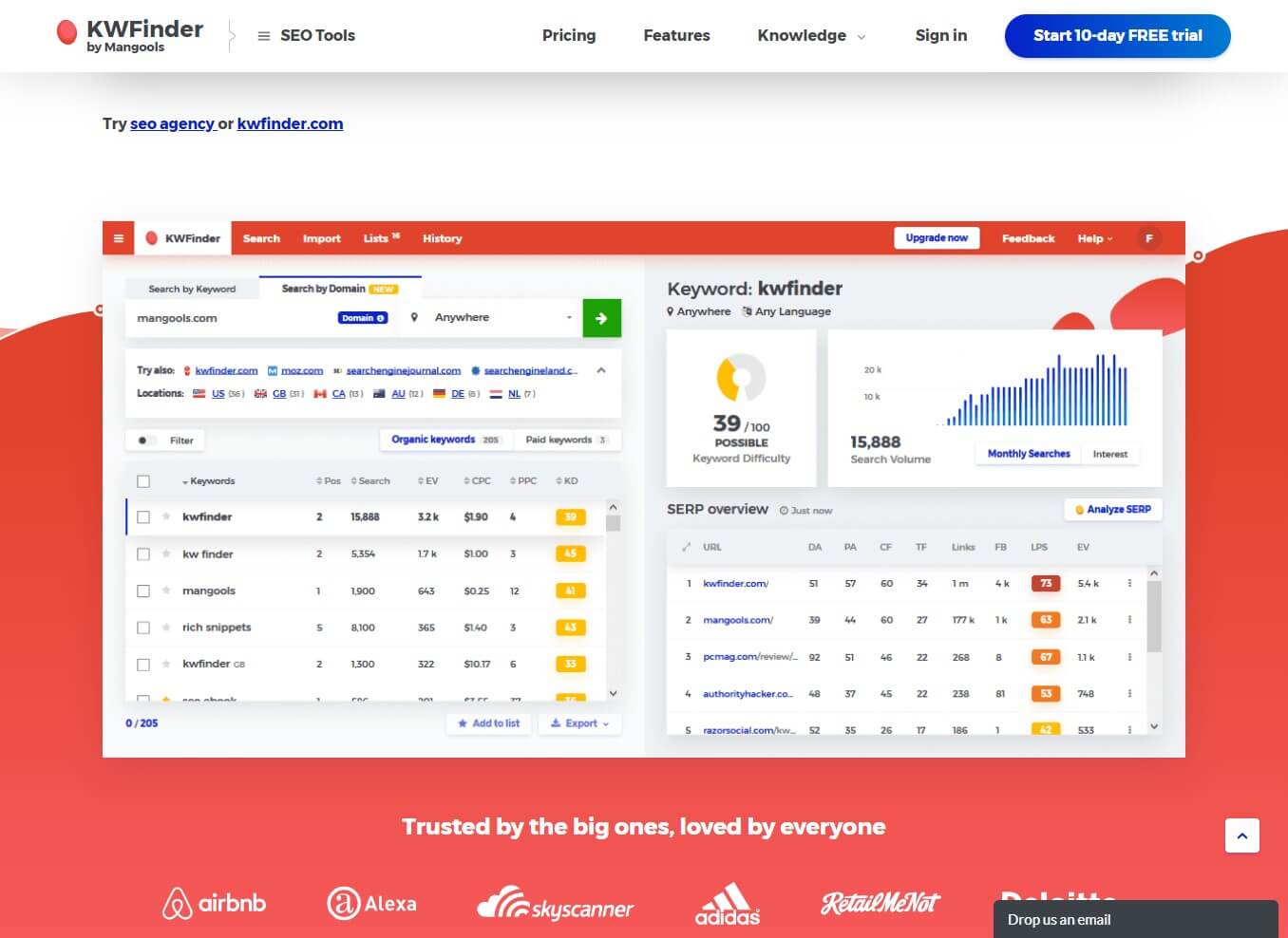
Task: Check the kw finder row checkbox
Action: pyautogui.click(x=143, y=554)
